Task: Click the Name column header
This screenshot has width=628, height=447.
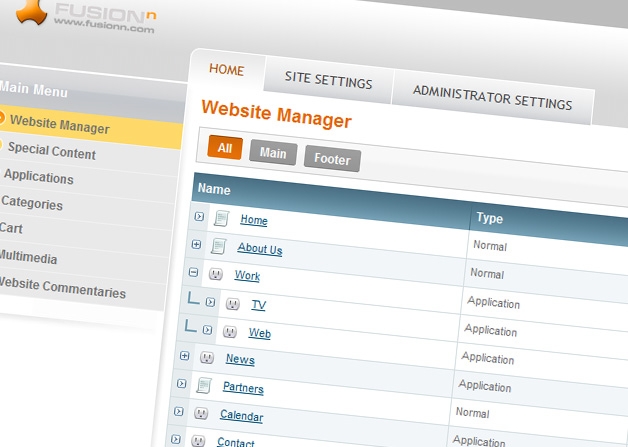Action: click(x=214, y=189)
